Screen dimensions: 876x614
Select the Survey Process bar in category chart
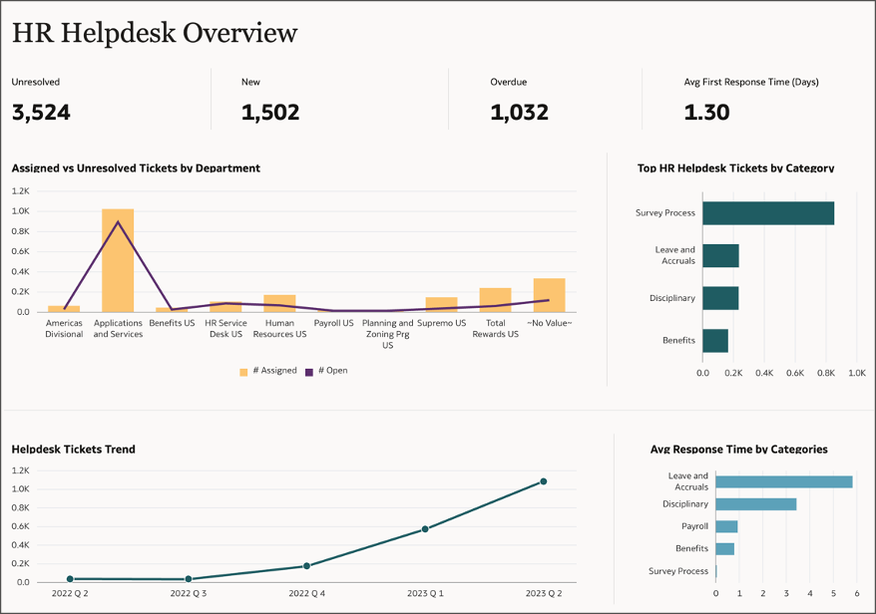tap(768, 212)
